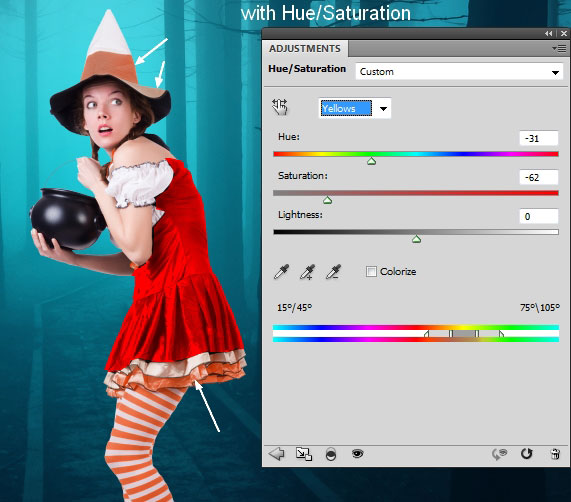571x502 pixels.
Task: Open the Adjustments panel options menu
Action: [559, 48]
